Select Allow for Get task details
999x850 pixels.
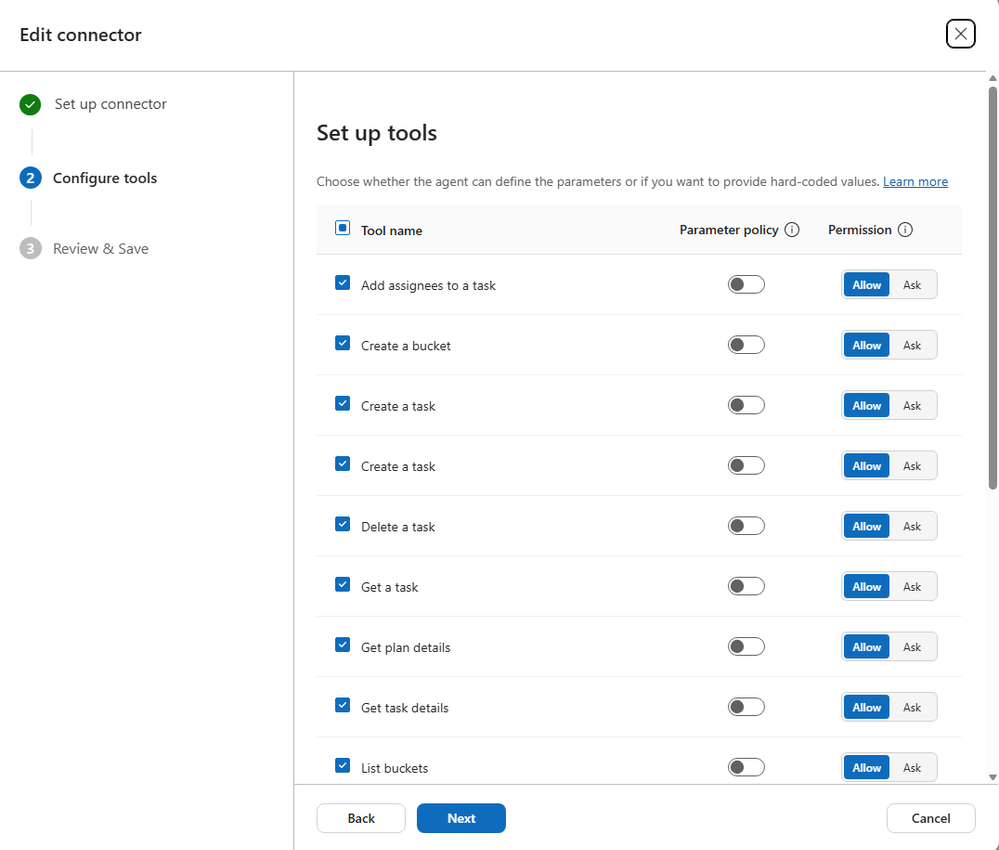click(x=866, y=707)
